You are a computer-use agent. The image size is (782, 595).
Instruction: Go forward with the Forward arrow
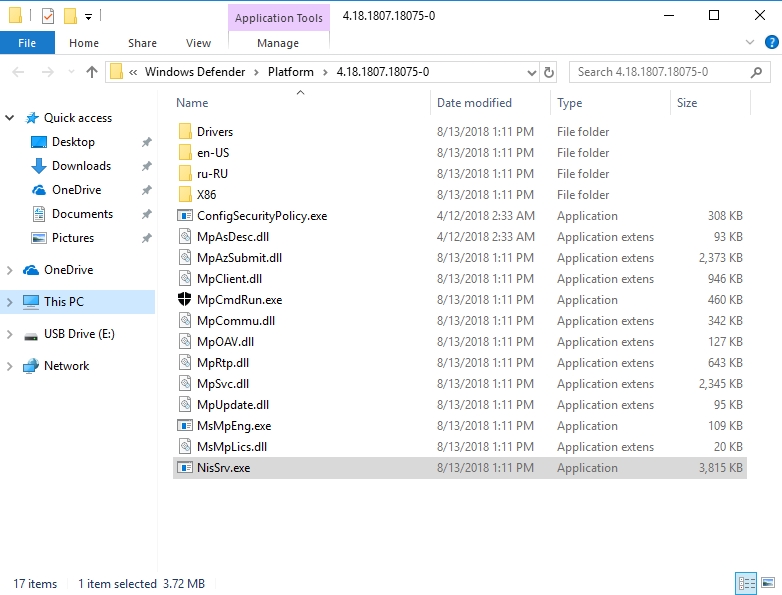point(48,72)
